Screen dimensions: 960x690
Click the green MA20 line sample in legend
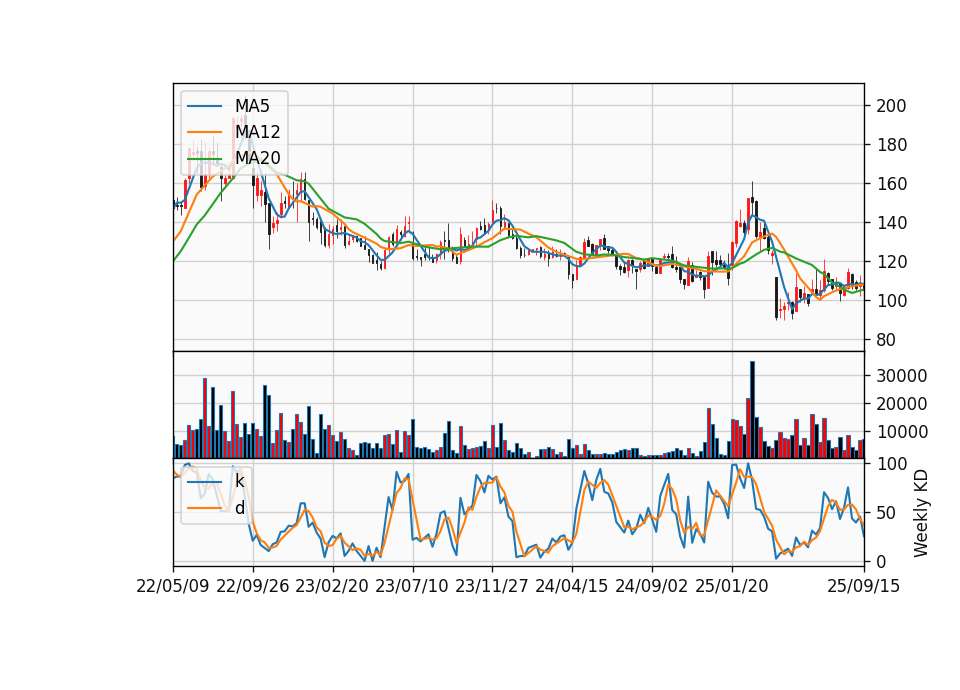[204, 158]
